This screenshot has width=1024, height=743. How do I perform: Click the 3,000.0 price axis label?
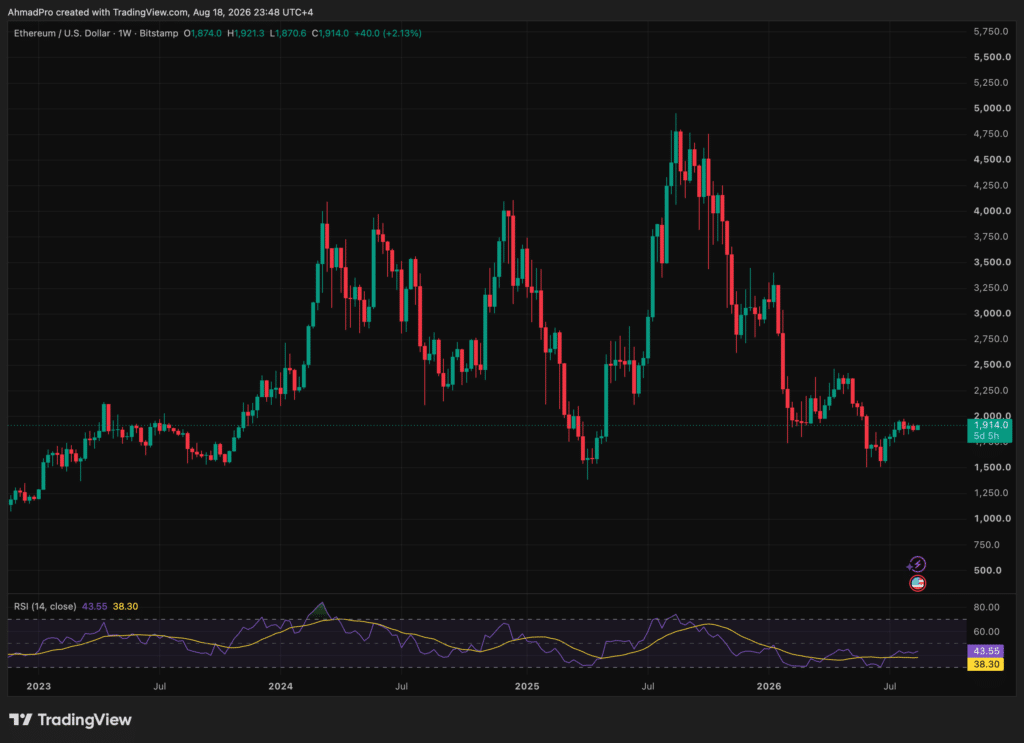pyautogui.click(x=992, y=313)
